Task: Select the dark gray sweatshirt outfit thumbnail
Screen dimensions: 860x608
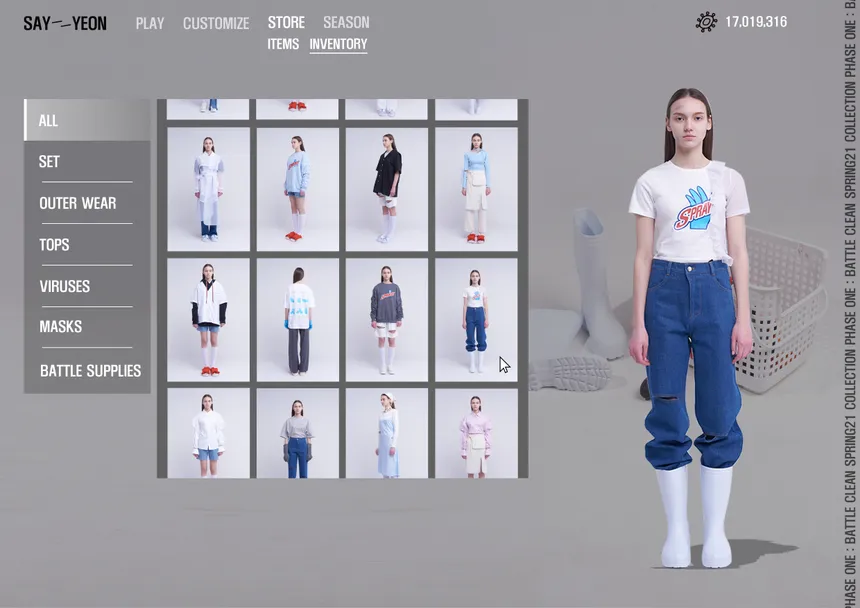Action: point(387,320)
